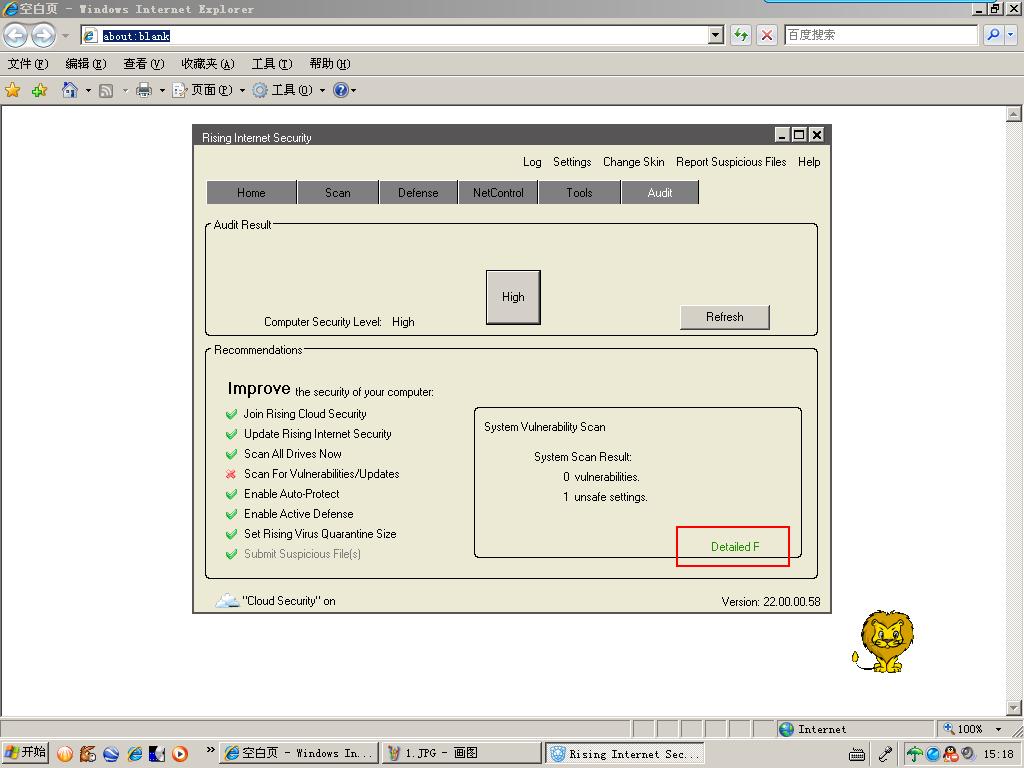Switch to the Home tab in Rising
The width and height of the screenshot is (1024, 768).
(x=251, y=193)
